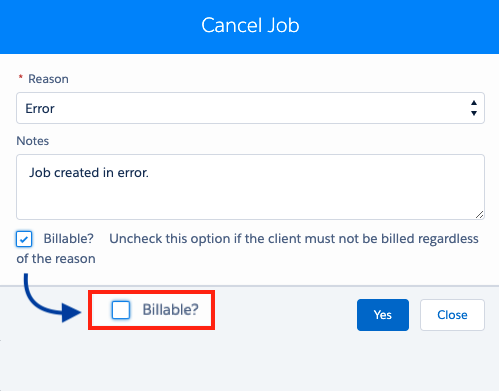Image resolution: width=499 pixels, height=391 pixels.
Task: Select the 'Error' value text in Reason
Action: tap(40, 109)
